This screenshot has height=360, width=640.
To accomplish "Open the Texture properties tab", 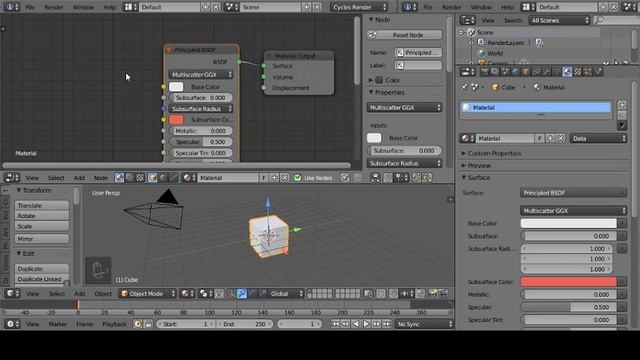I will [578, 72].
